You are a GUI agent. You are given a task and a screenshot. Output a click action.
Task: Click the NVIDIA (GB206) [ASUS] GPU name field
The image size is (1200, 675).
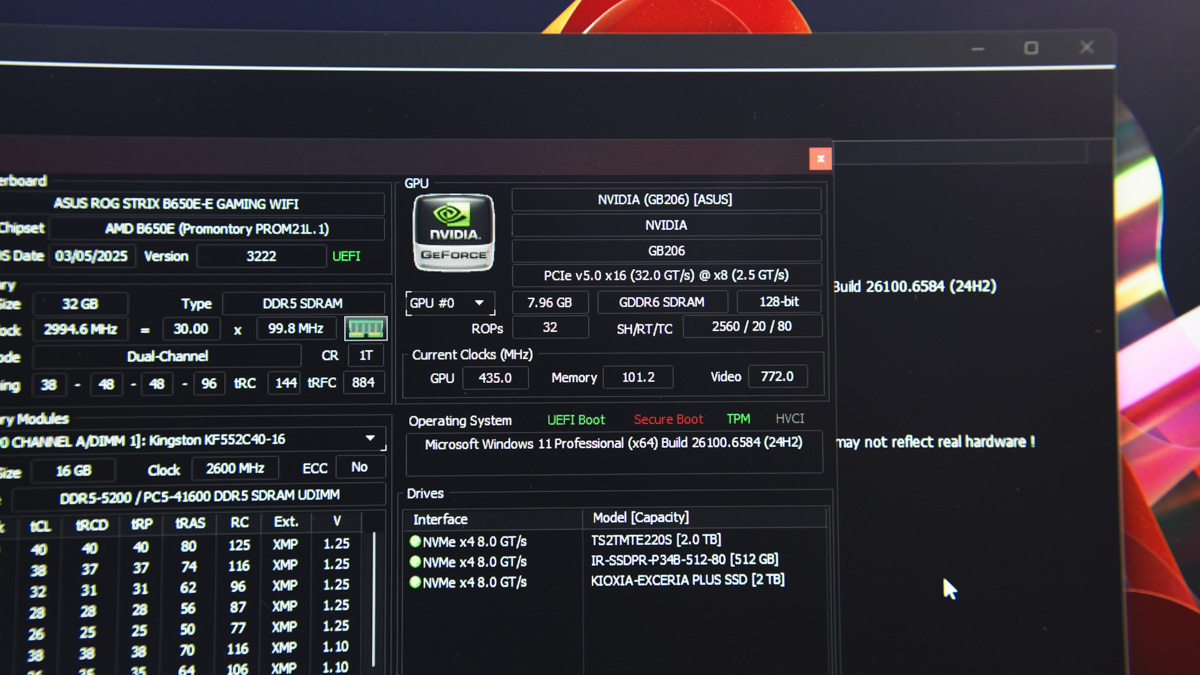click(x=666, y=199)
